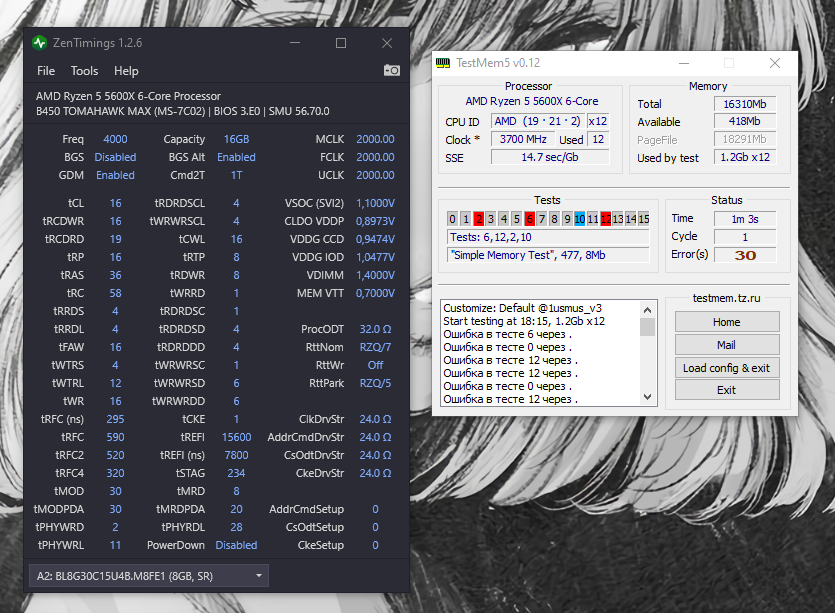Click the ZenTimings app logo icon
835x613 pixels.
click(x=39, y=43)
